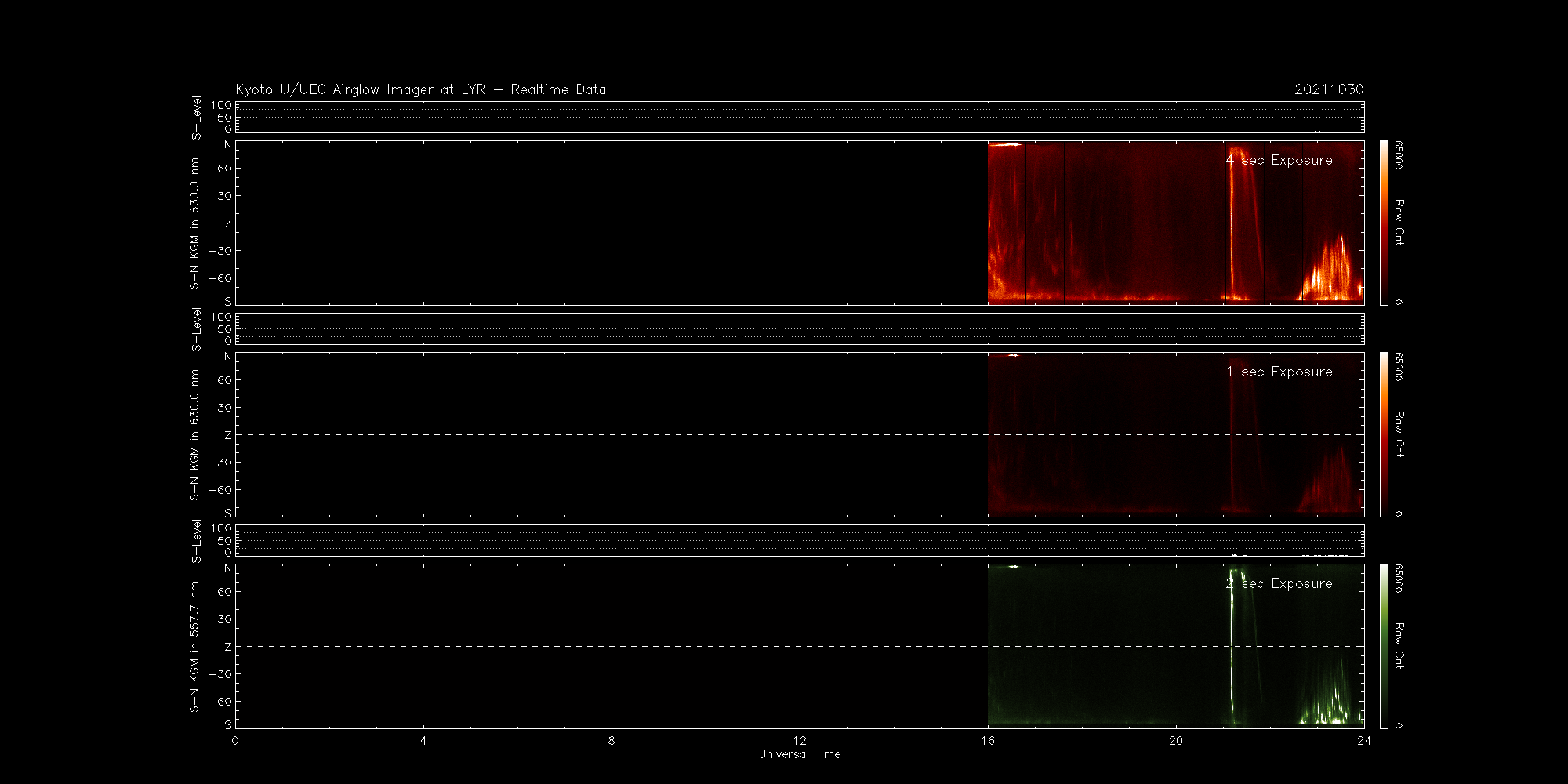Click the "1 sec Exposure" label
This screenshot has width=1568, height=784.
(x=1279, y=372)
